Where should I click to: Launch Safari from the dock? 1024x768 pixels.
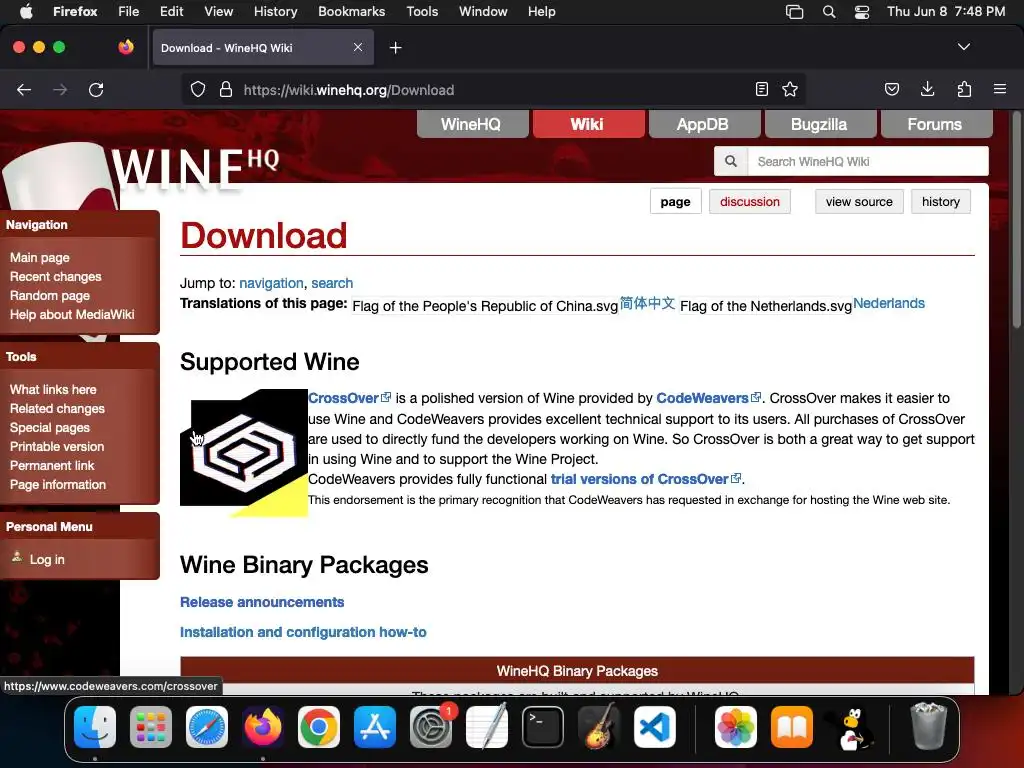coord(207,727)
